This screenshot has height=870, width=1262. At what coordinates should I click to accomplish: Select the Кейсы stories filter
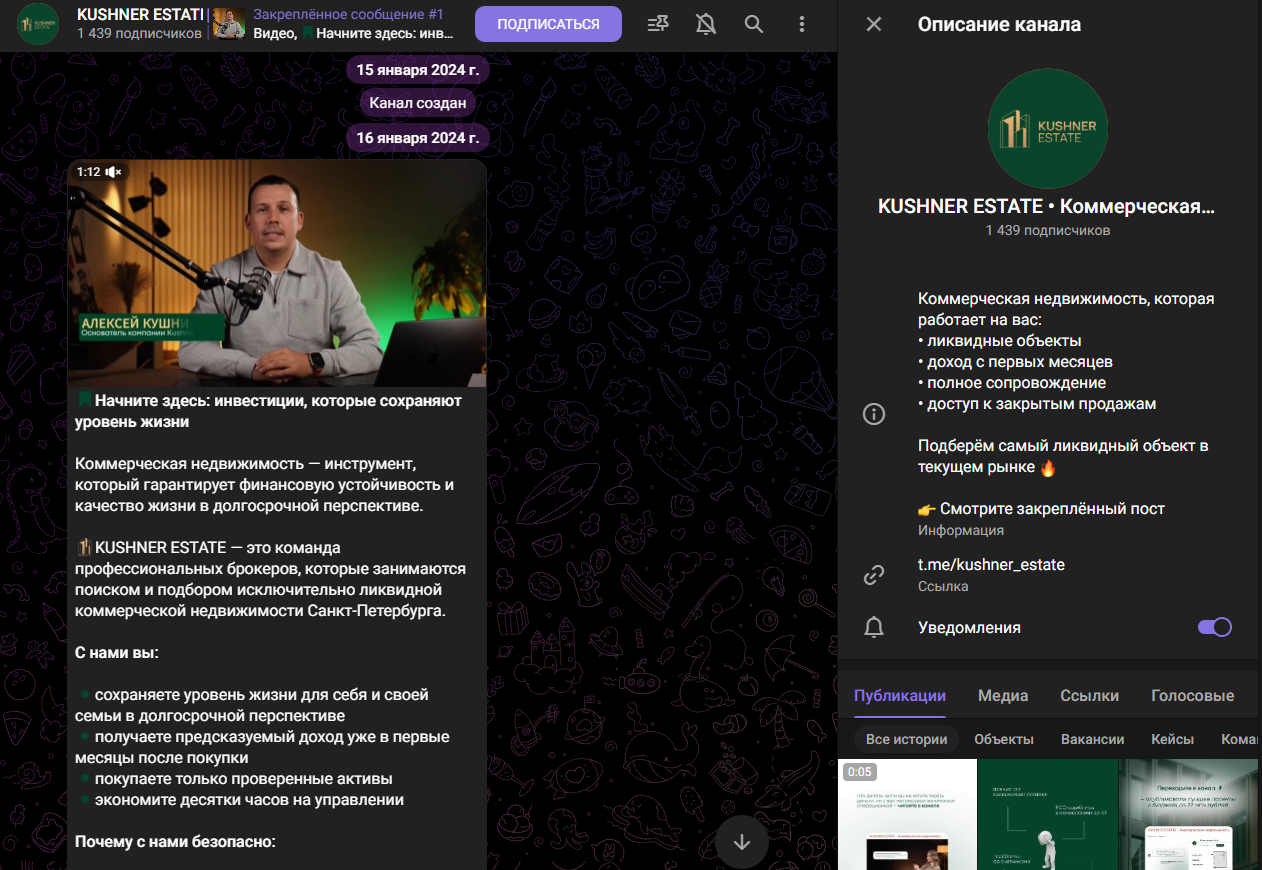(x=1172, y=739)
